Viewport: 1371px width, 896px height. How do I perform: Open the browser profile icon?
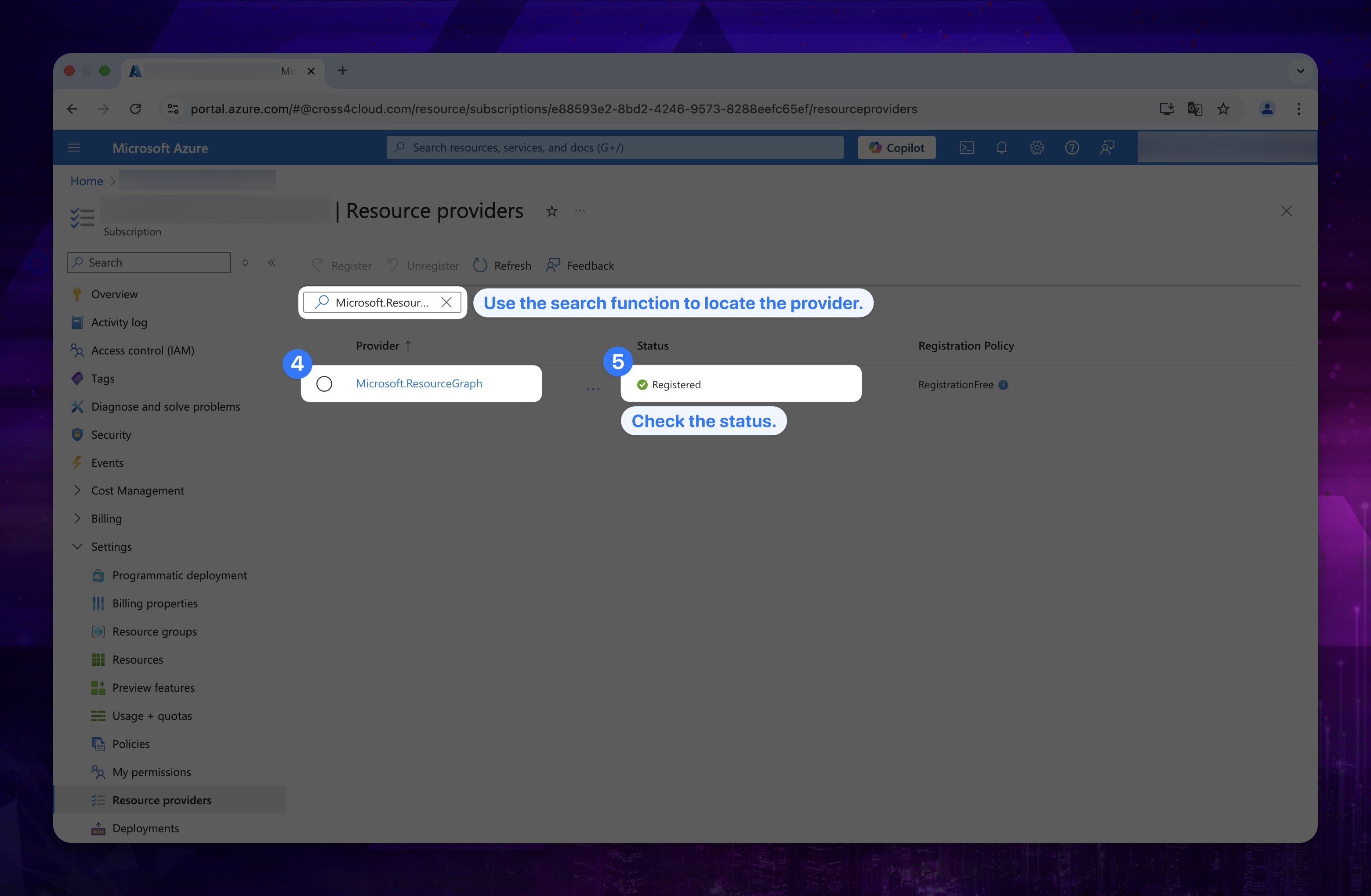click(x=1267, y=109)
